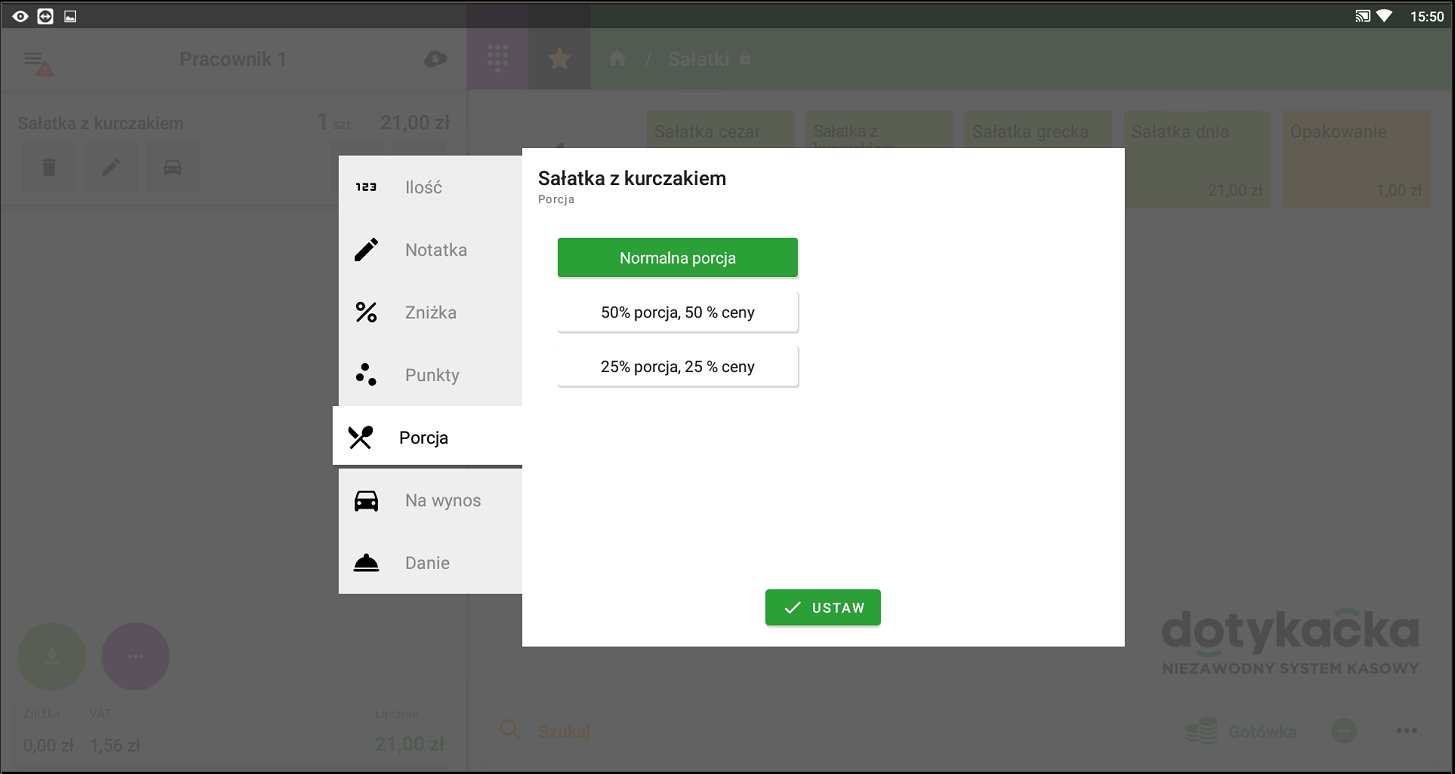Image resolution: width=1455 pixels, height=774 pixels.
Task: Open favorites via the star icon
Action: [x=559, y=59]
